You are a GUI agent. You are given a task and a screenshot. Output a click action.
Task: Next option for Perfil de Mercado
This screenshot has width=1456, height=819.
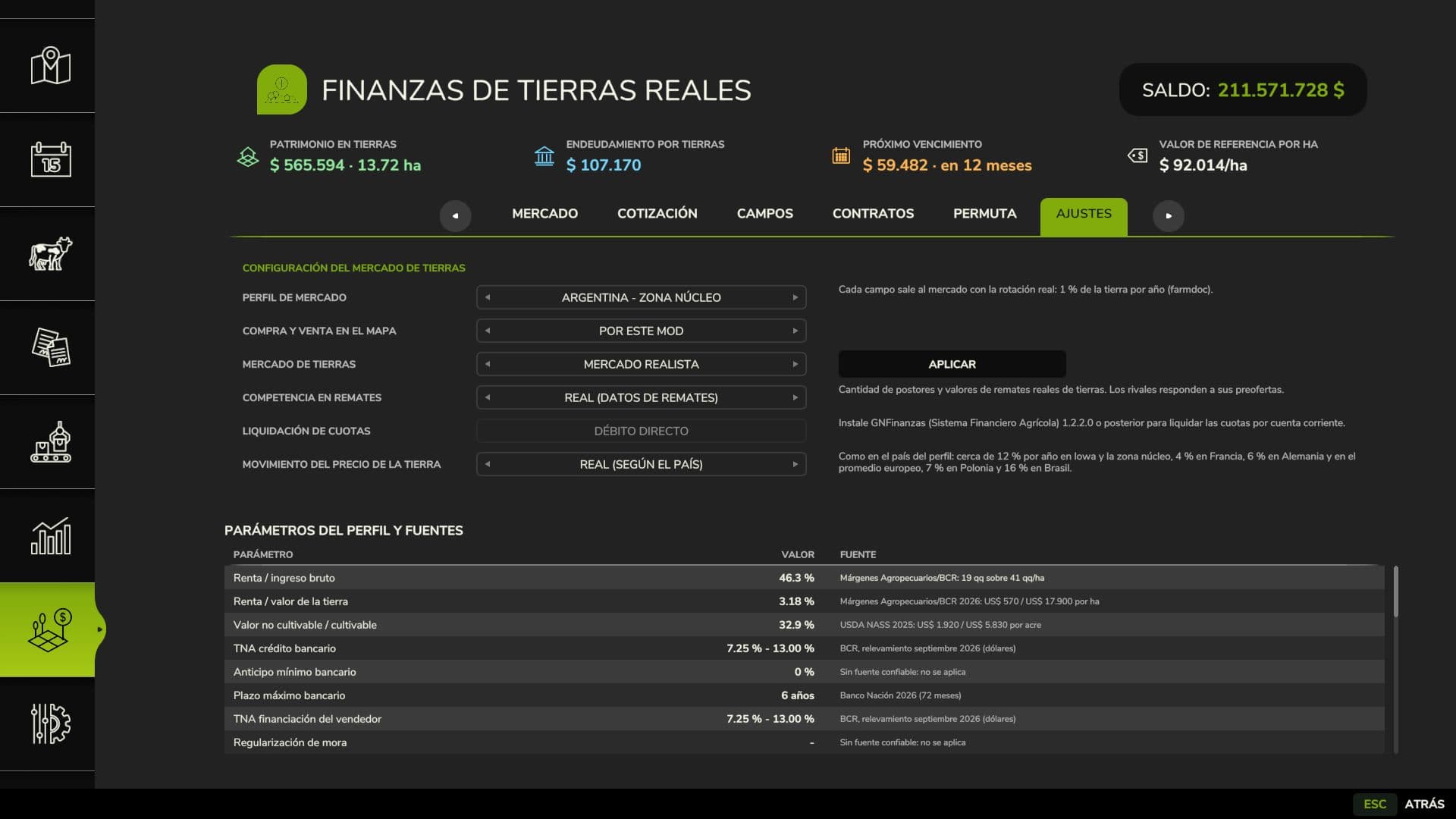pyautogui.click(x=795, y=297)
